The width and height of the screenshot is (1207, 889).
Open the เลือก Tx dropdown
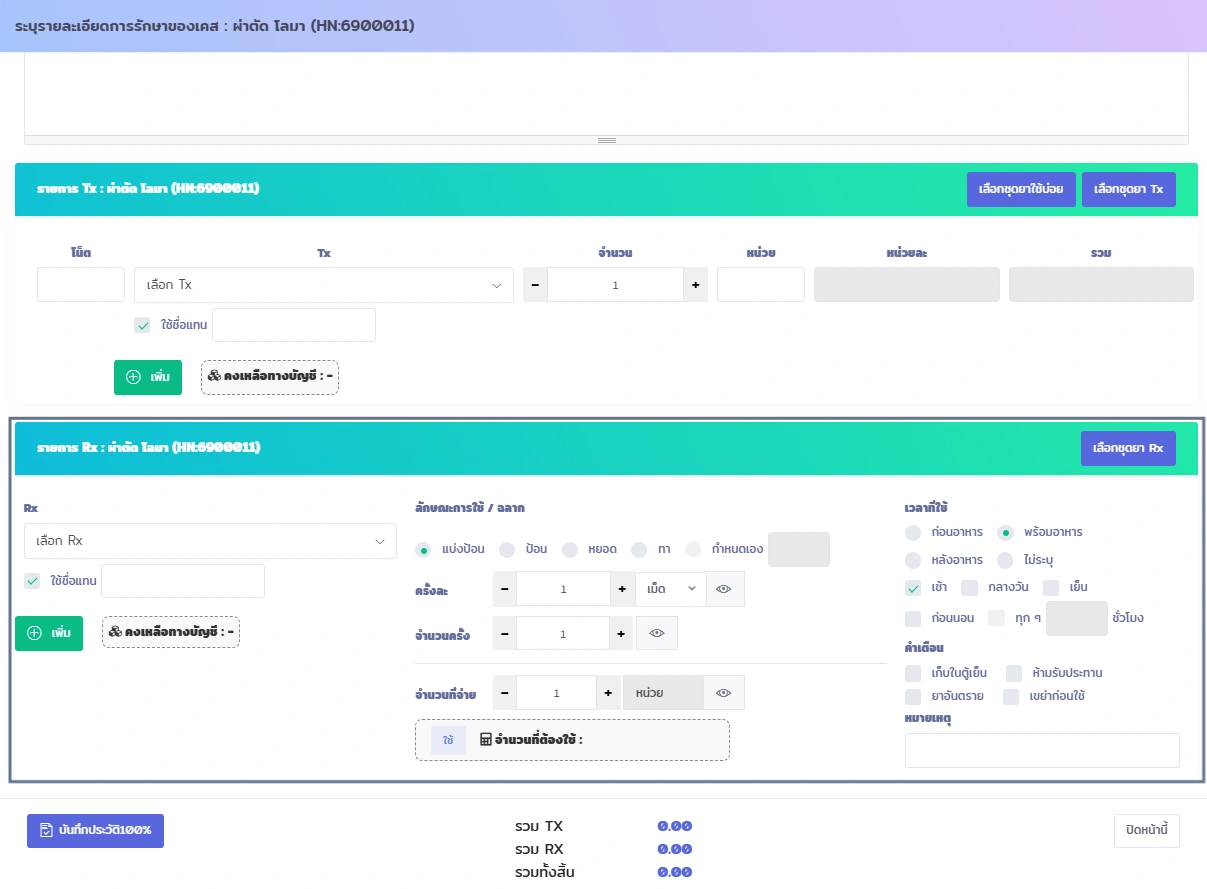click(x=323, y=285)
